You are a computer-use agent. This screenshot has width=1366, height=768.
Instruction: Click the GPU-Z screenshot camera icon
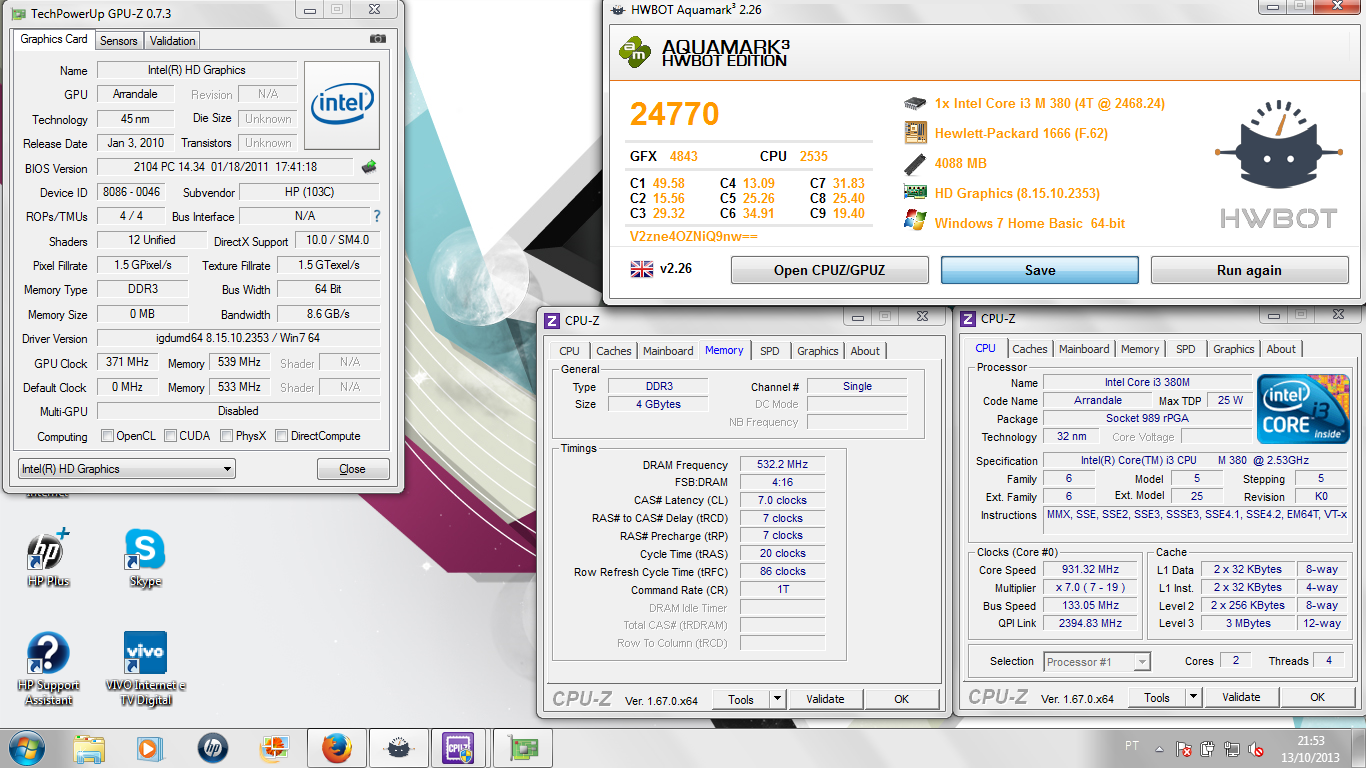pyautogui.click(x=377, y=39)
